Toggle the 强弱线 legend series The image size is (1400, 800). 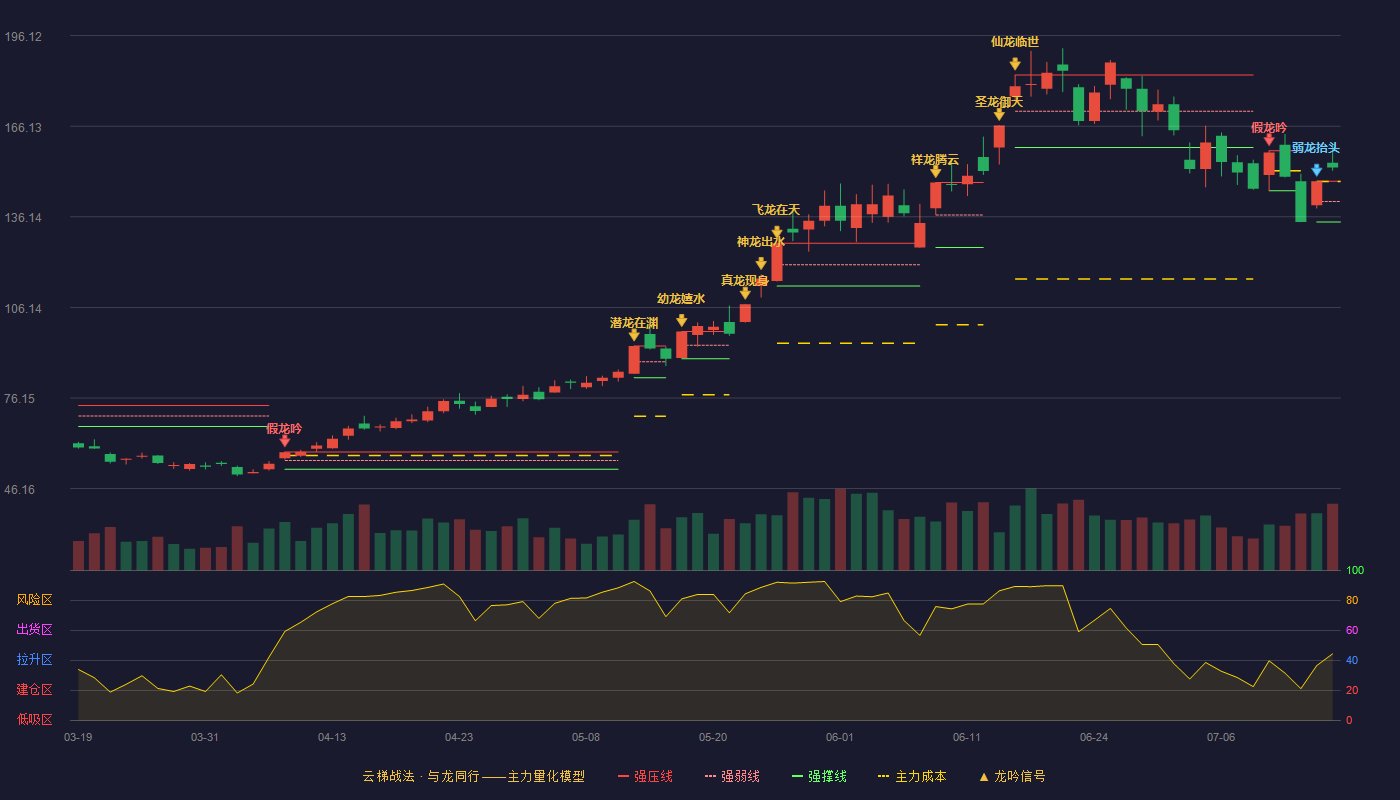[x=732, y=776]
